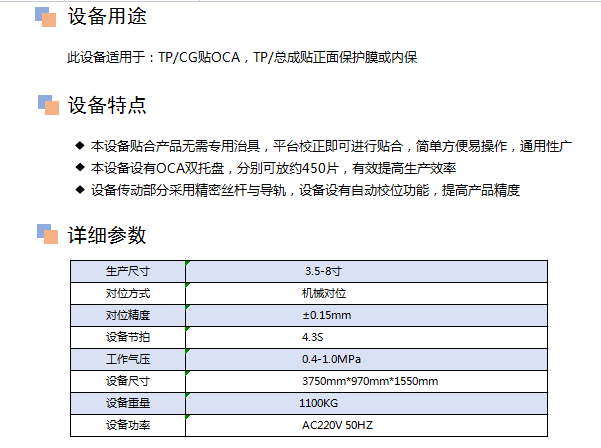Click the diamond bullet before 本设备贴合产品
The width and height of the screenshot is (601, 448).
coord(80,146)
